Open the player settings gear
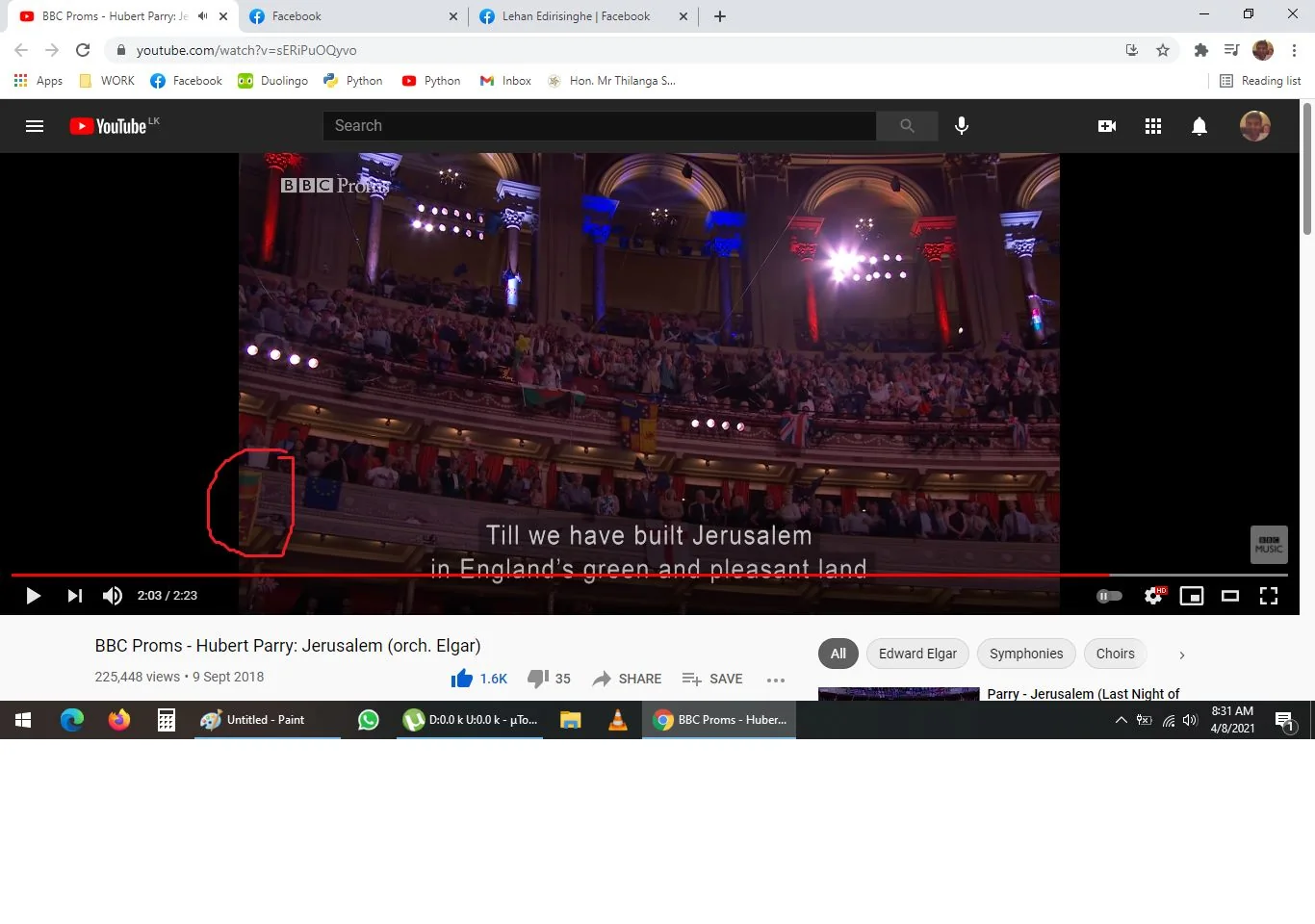 1153,596
